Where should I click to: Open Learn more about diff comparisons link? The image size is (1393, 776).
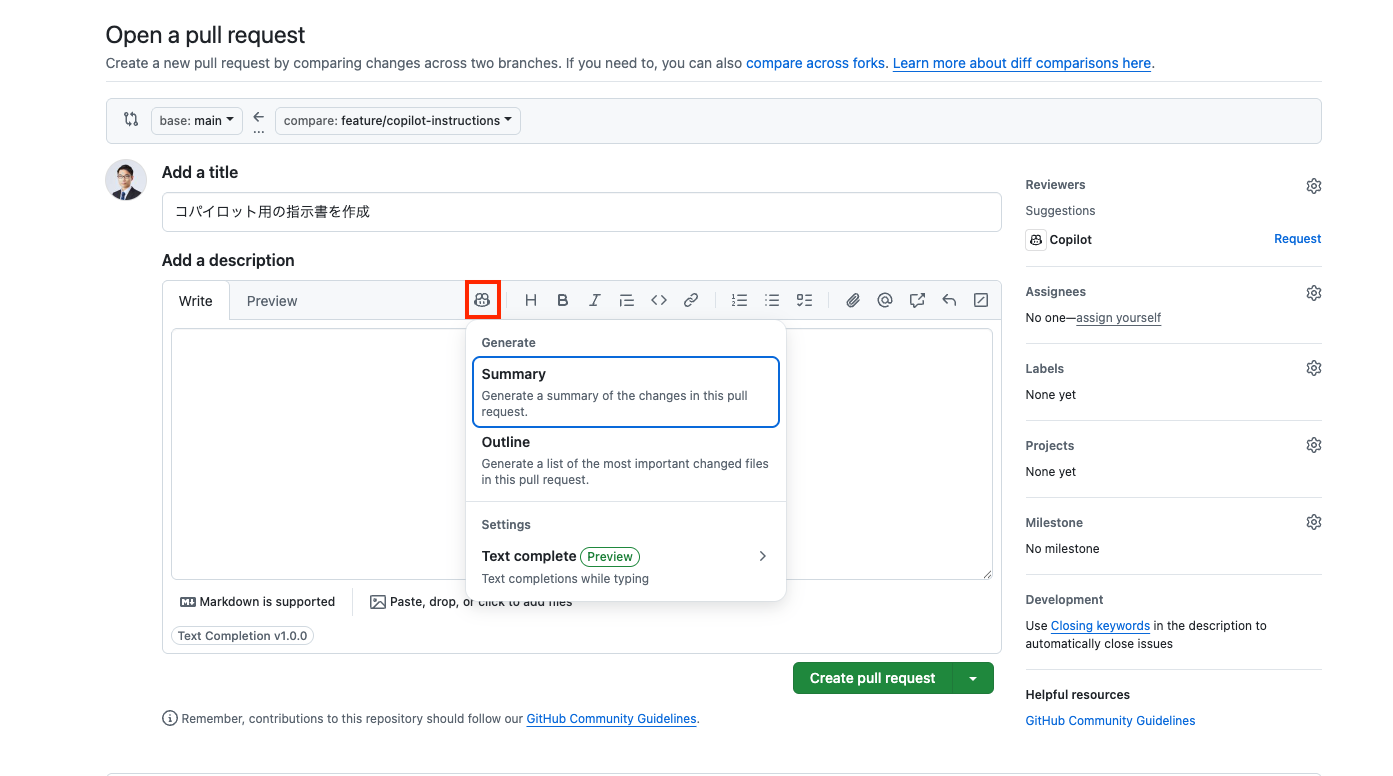[x=1022, y=63]
